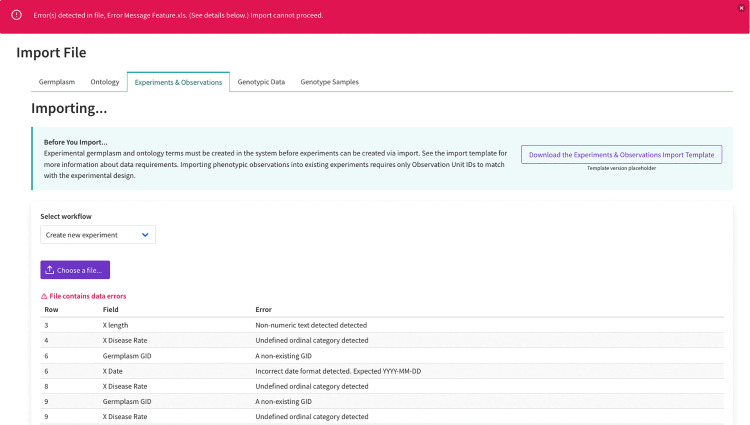The image size is (750, 425).
Task: Expand the Select workflow dropdown chevron
Action: click(x=145, y=235)
